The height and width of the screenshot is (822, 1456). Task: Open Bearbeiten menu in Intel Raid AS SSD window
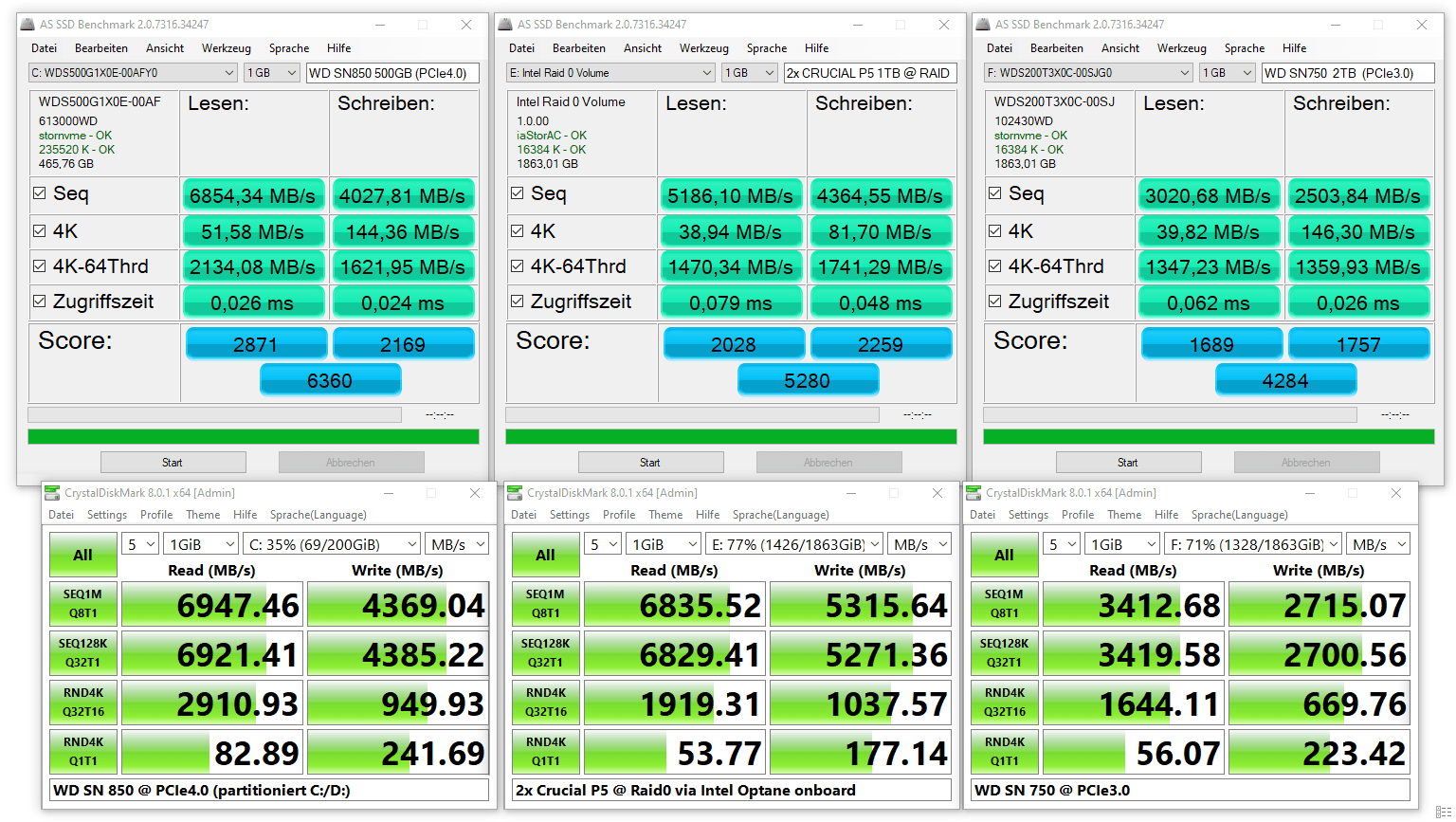click(579, 48)
